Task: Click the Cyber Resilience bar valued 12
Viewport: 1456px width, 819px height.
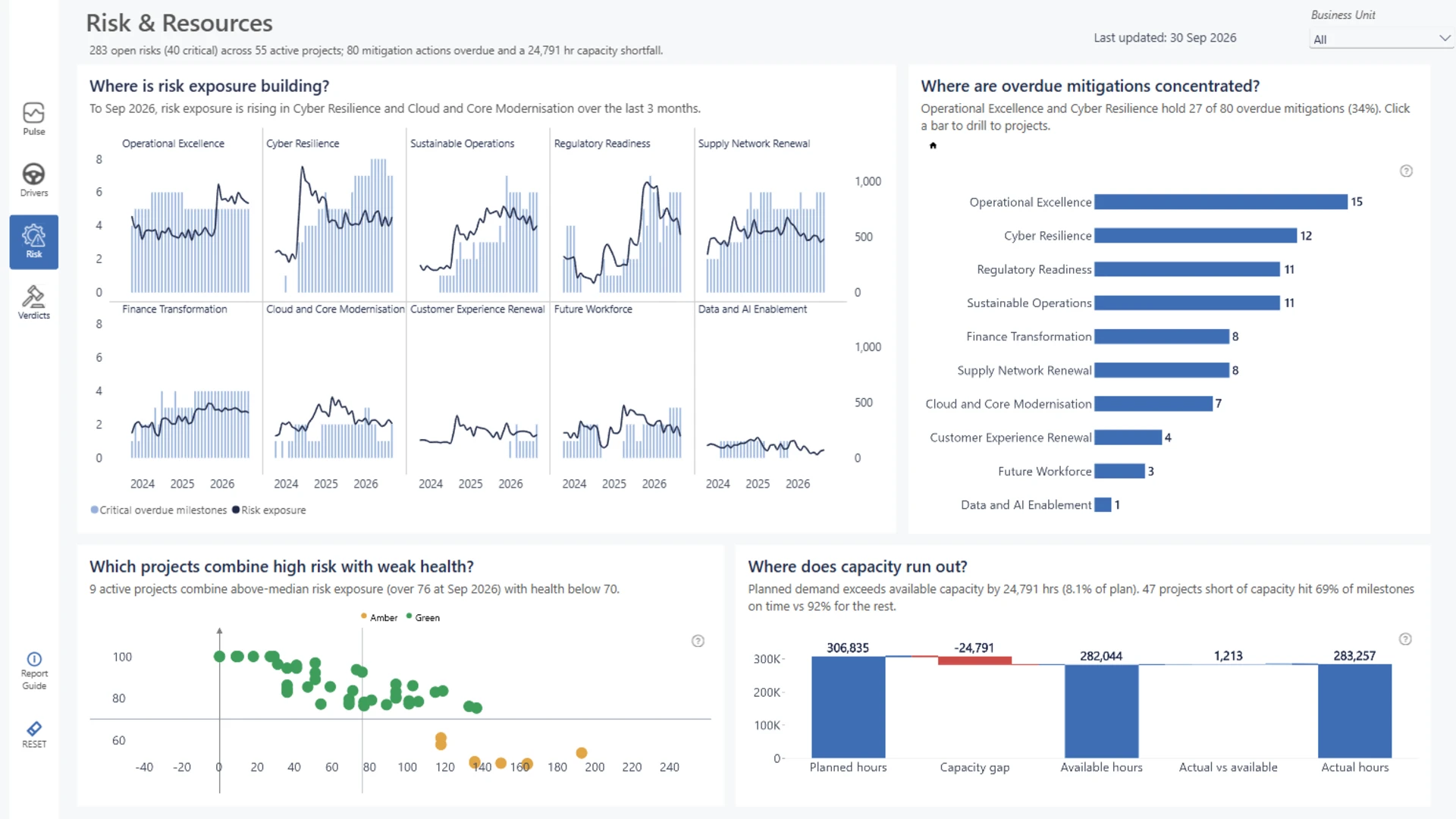Action: point(1195,236)
